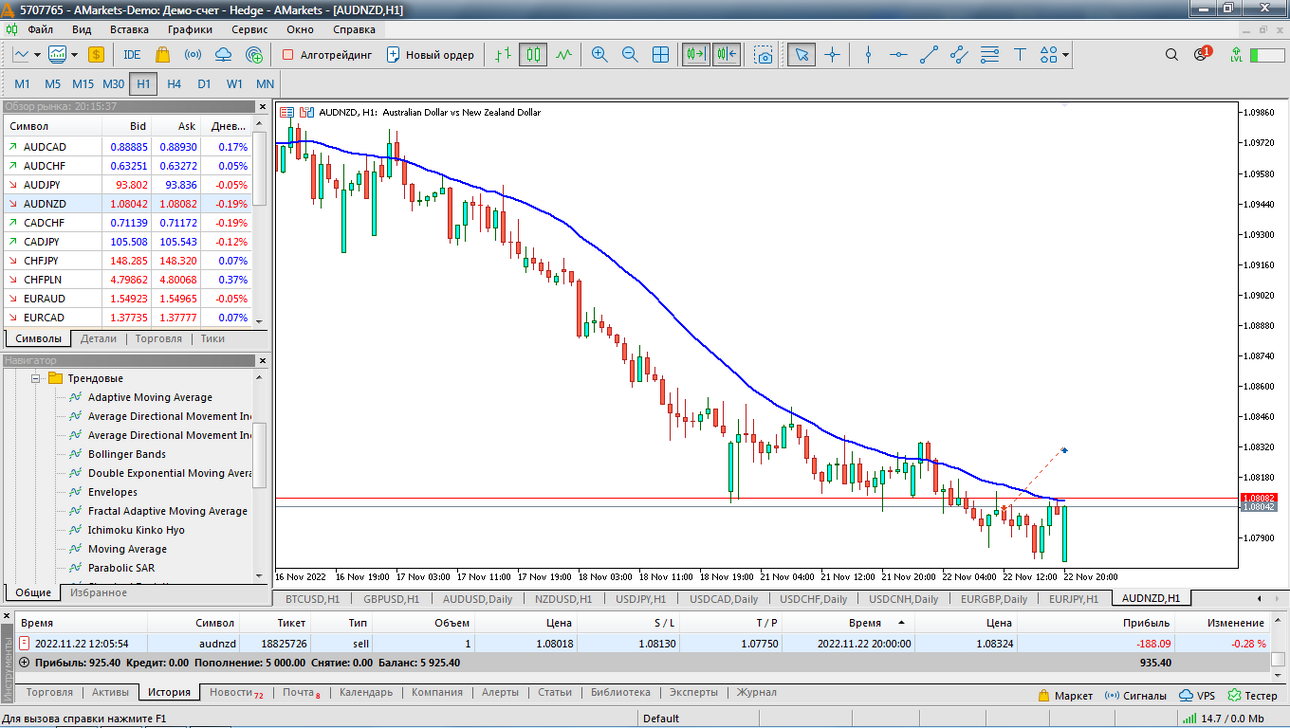Open the Новости tab in toolbox

tap(237, 692)
